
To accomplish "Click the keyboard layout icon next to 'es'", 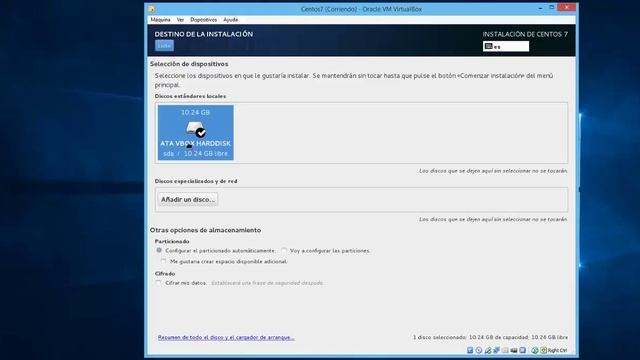I will pyautogui.click(x=488, y=46).
